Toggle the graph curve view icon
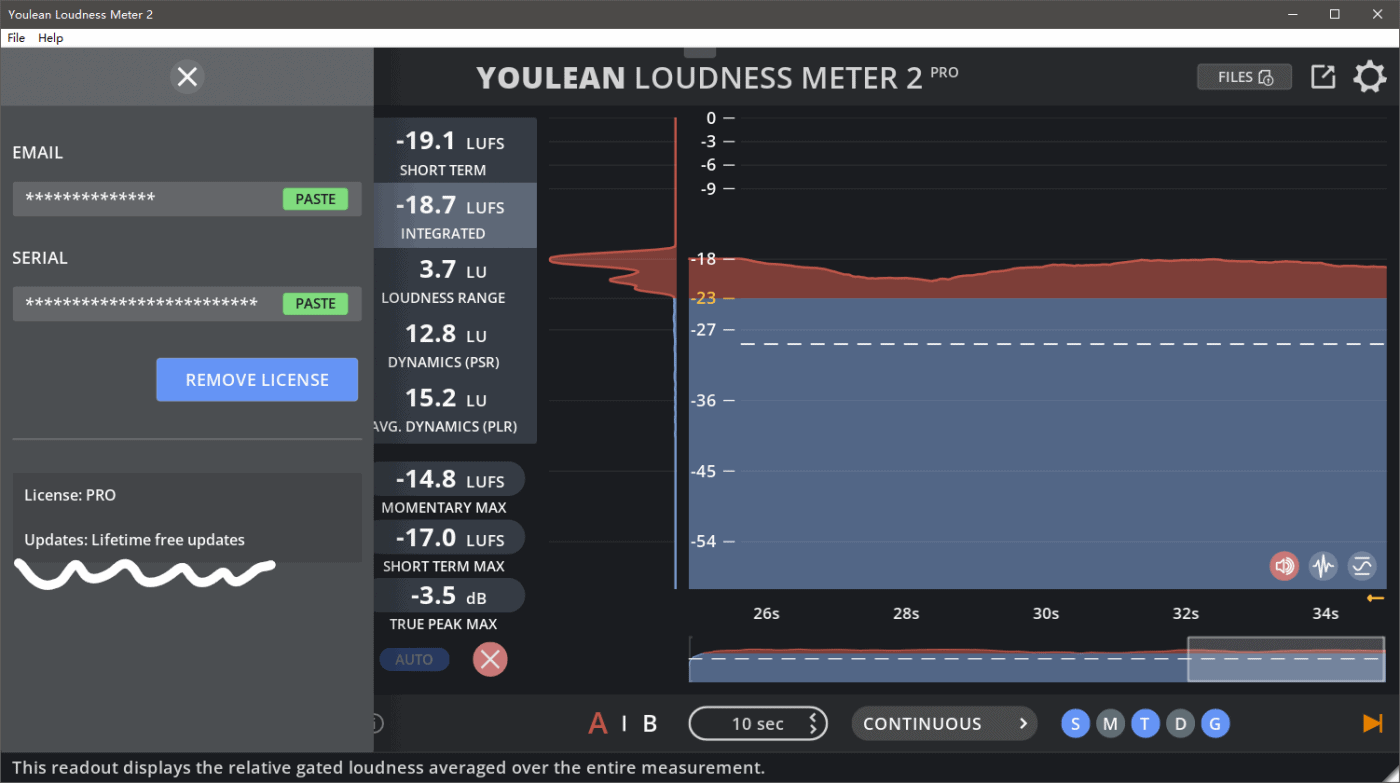The image size is (1400, 783). (1362, 567)
